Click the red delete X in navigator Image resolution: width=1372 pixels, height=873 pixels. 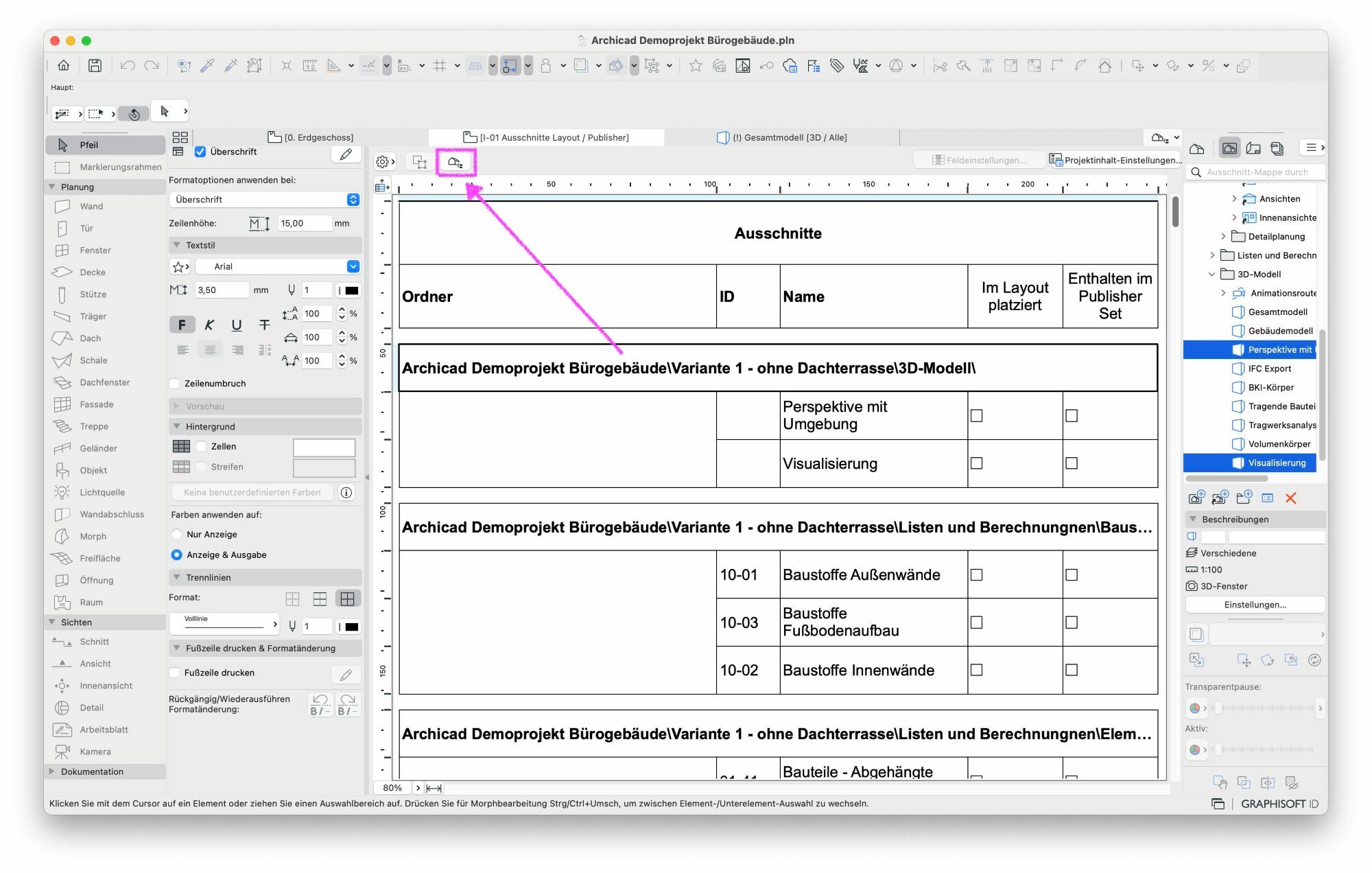click(x=1290, y=498)
